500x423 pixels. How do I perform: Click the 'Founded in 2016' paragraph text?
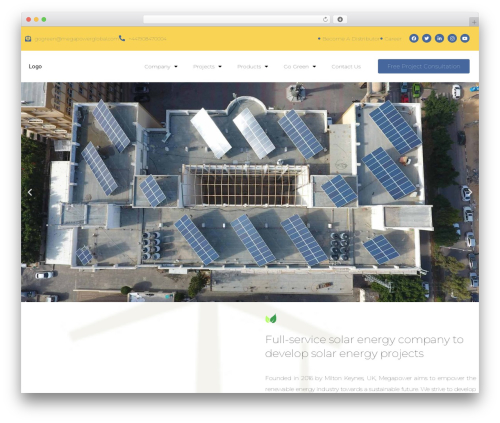point(370,383)
